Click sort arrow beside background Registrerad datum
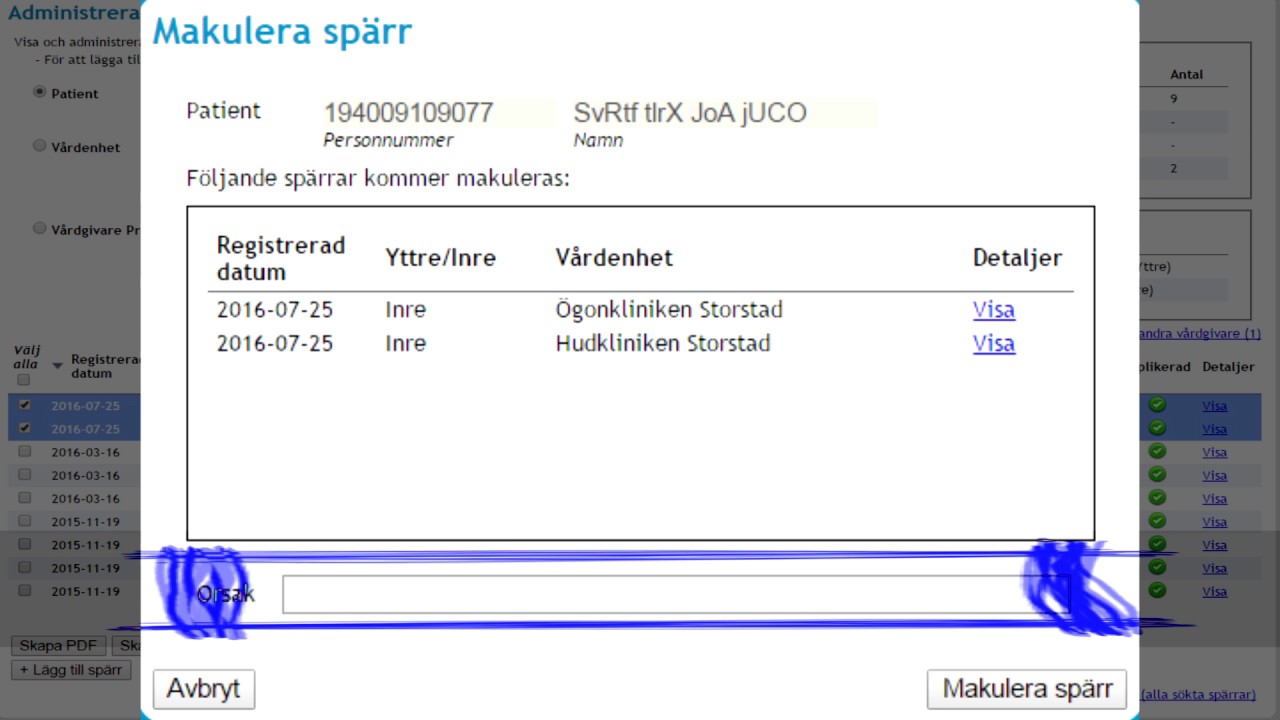 (58, 366)
